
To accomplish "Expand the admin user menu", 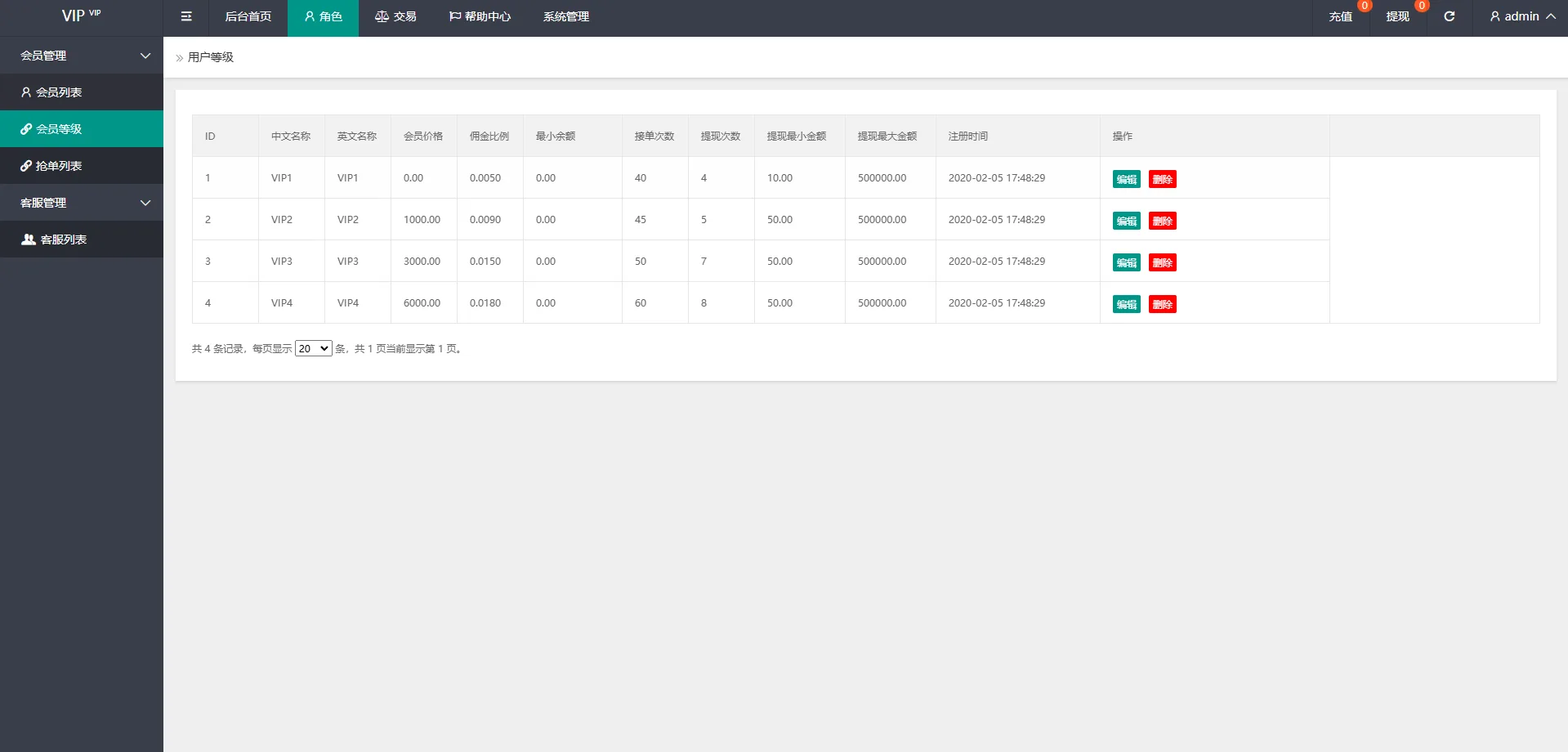I will 1521,16.
